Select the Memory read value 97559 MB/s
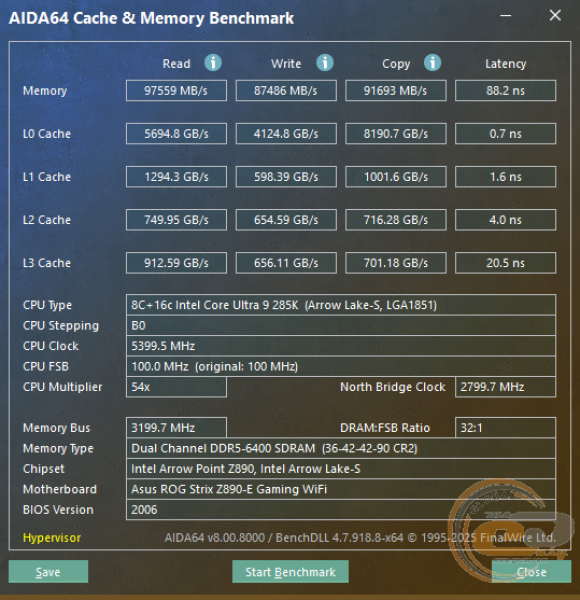Viewport: 580px width, 600px height. tap(176, 91)
